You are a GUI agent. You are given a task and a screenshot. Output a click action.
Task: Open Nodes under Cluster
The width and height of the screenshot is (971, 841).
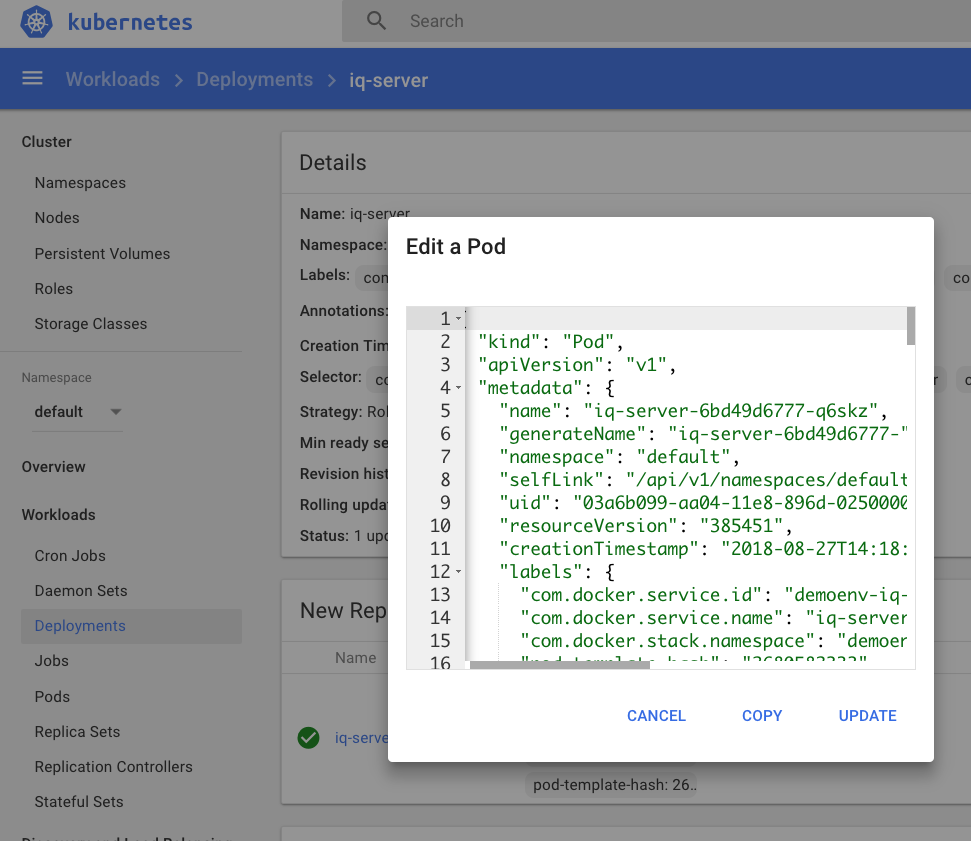tap(56, 218)
